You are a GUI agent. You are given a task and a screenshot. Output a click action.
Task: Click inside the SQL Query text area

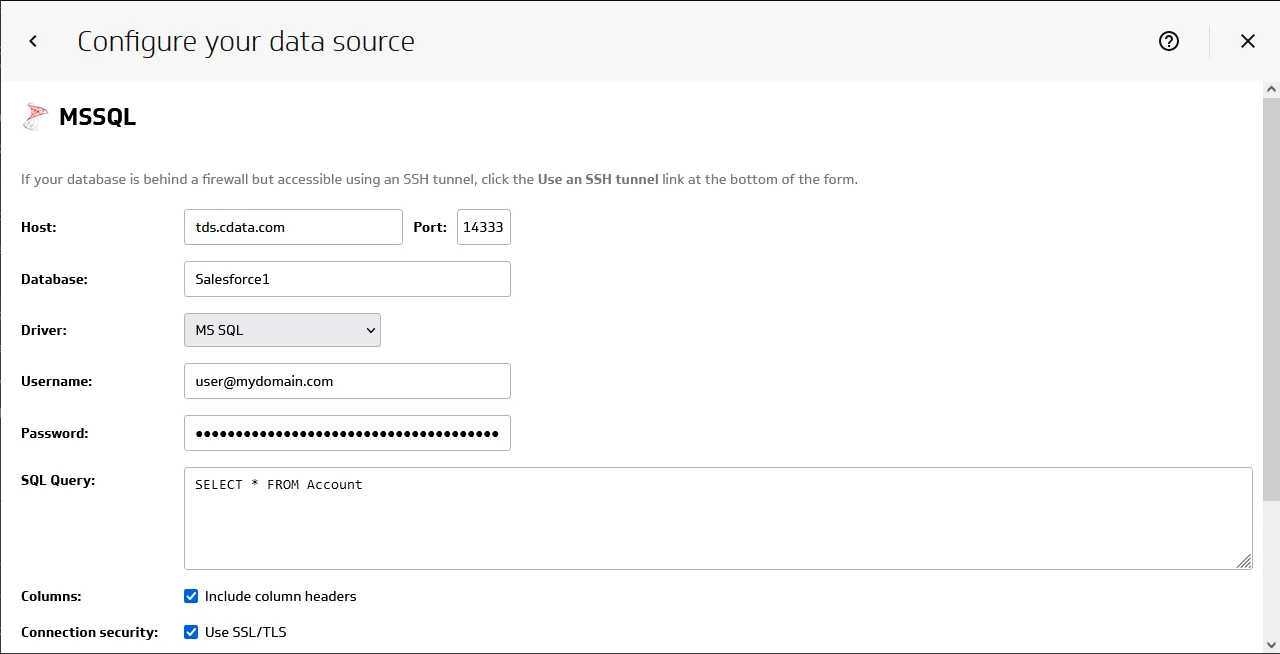pos(717,518)
